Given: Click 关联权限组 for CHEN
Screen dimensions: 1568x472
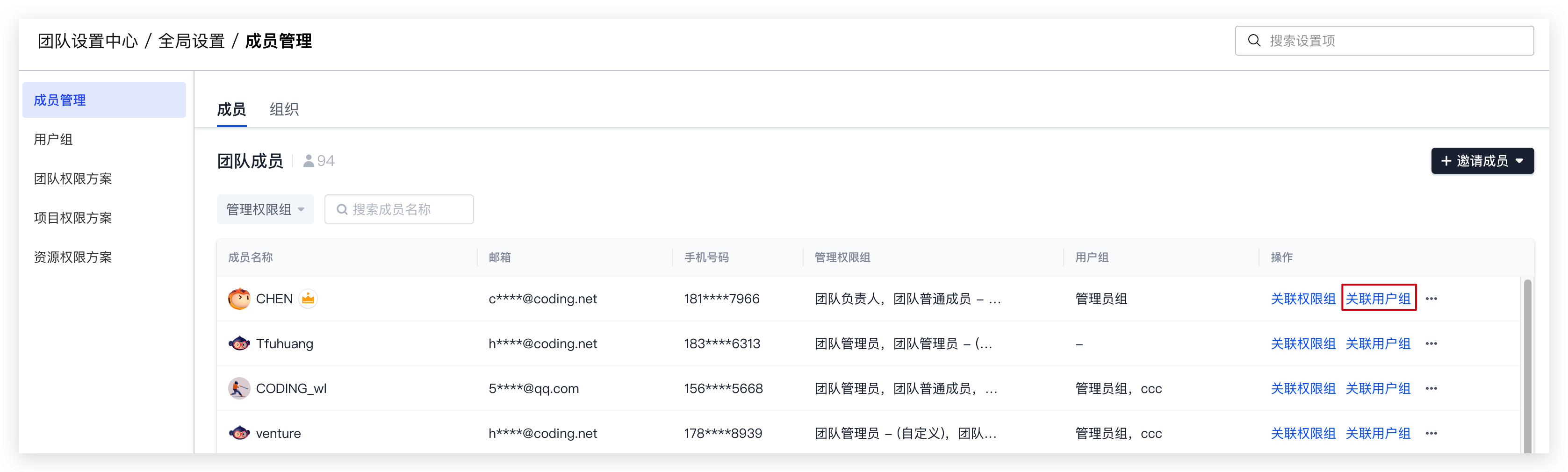Looking at the screenshot, I should 1303,299.
